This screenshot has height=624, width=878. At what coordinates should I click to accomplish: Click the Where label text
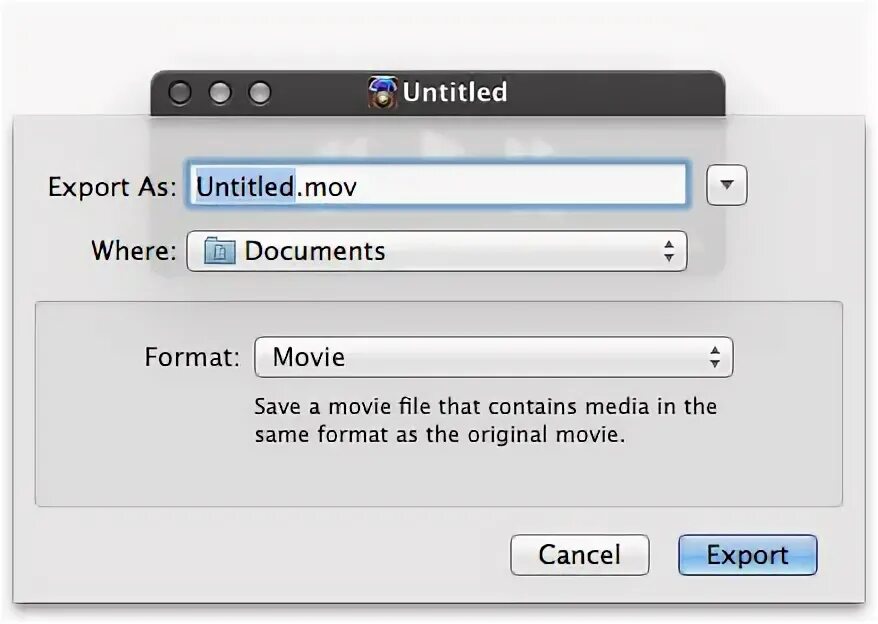point(133,250)
